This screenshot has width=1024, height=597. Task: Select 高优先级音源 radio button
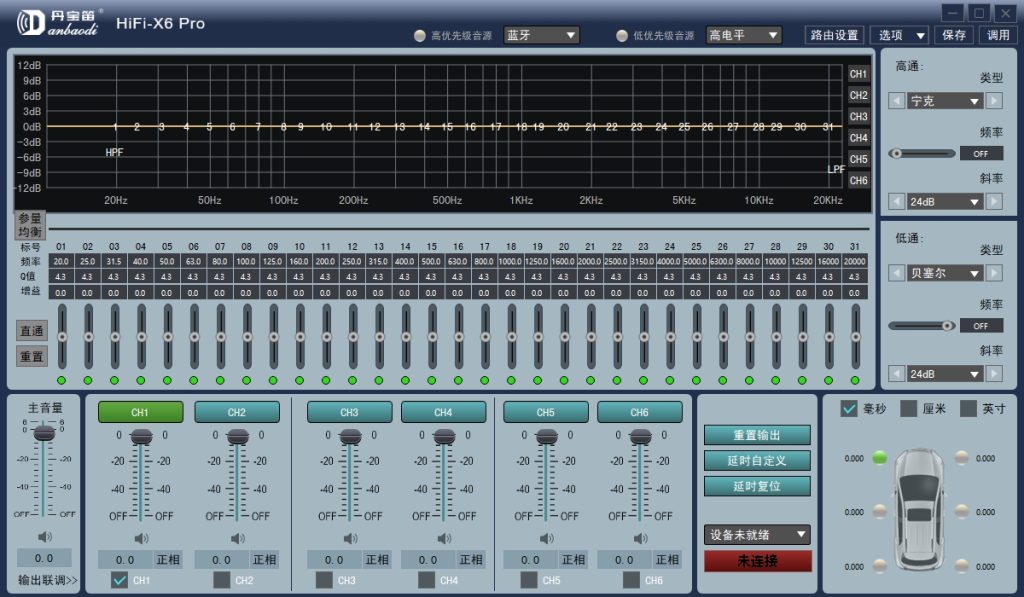[x=420, y=35]
